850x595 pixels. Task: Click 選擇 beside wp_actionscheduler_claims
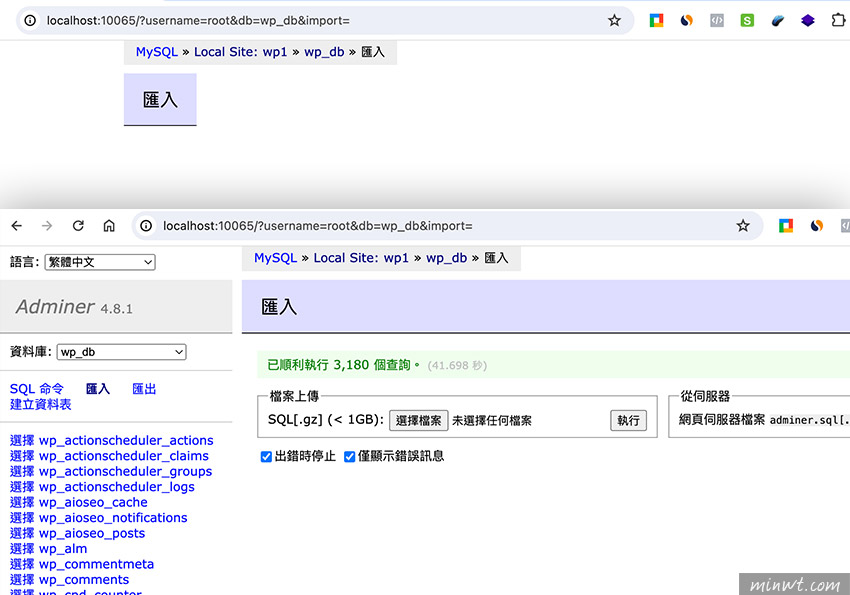tap(22, 456)
